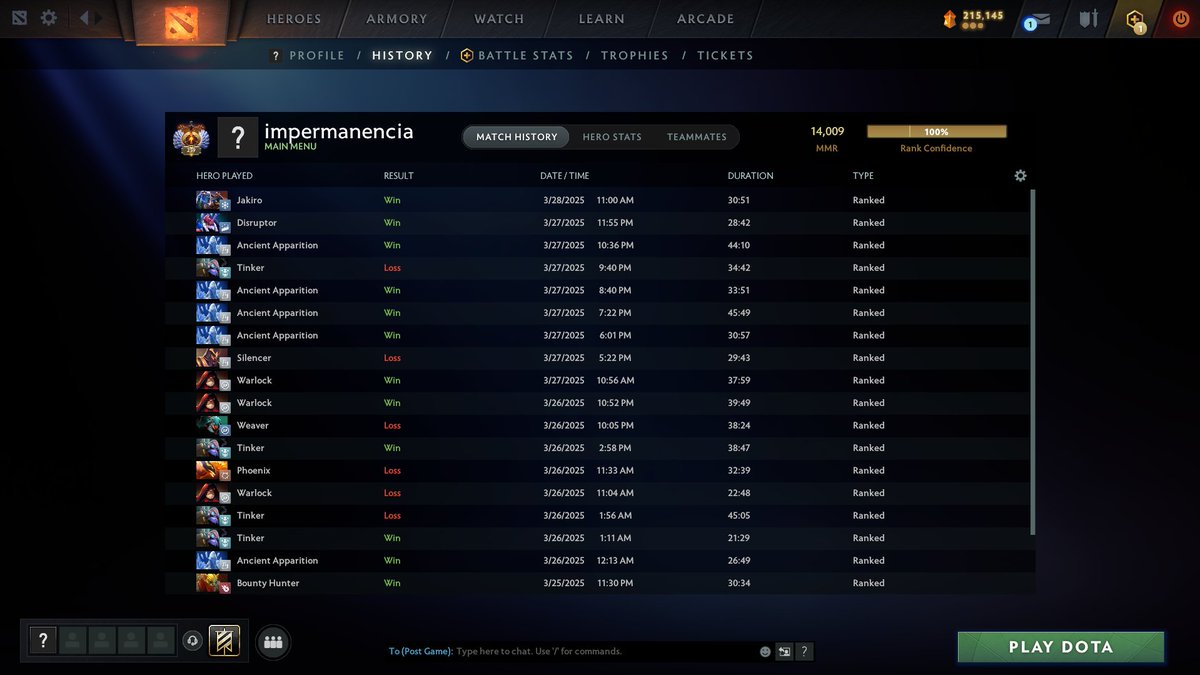
Task: Click the Result column header
Action: tap(398, 176)
